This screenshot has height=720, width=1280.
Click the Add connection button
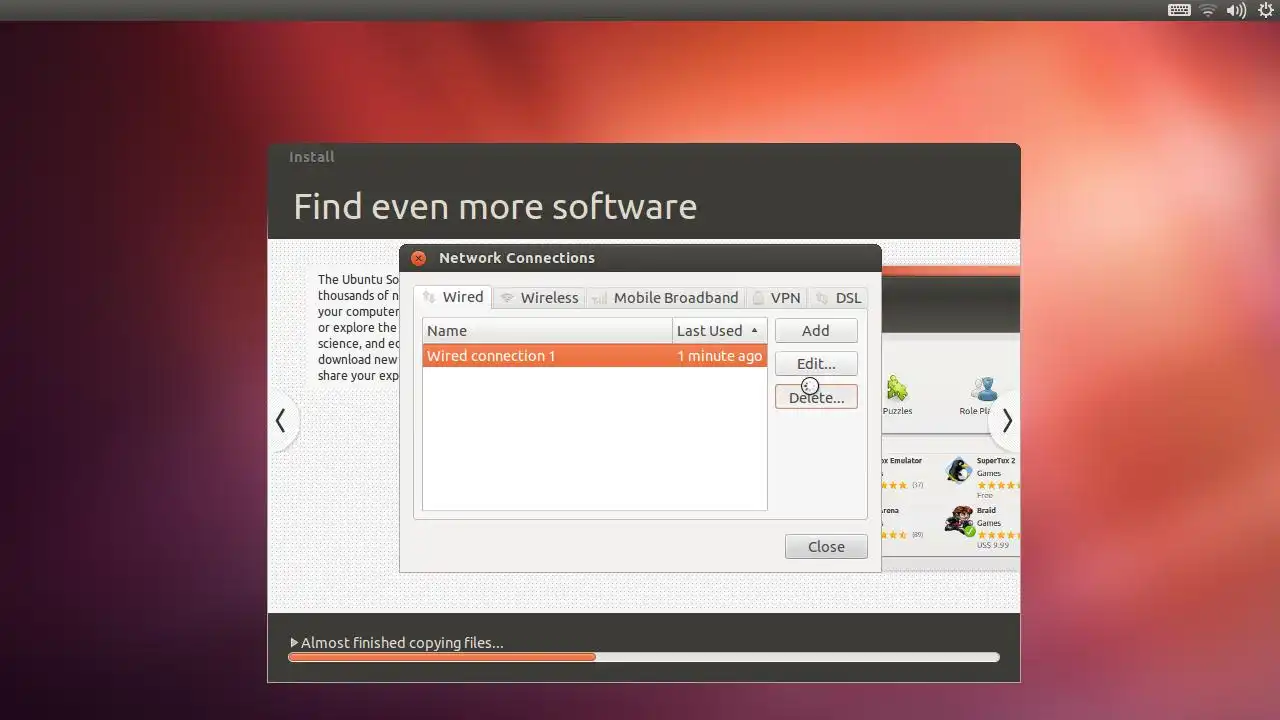click(x=816, y=330)
